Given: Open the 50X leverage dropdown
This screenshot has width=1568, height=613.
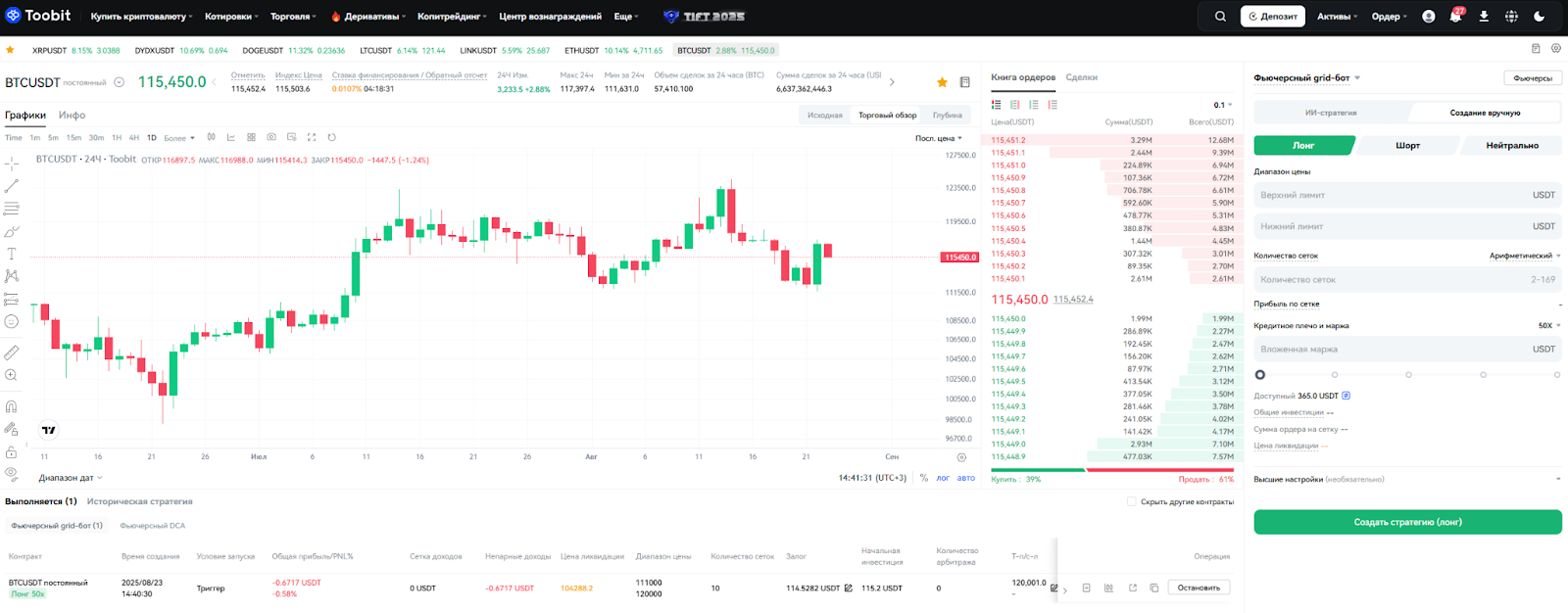Looking at the screenshot, I should (x=1549, y=325).
